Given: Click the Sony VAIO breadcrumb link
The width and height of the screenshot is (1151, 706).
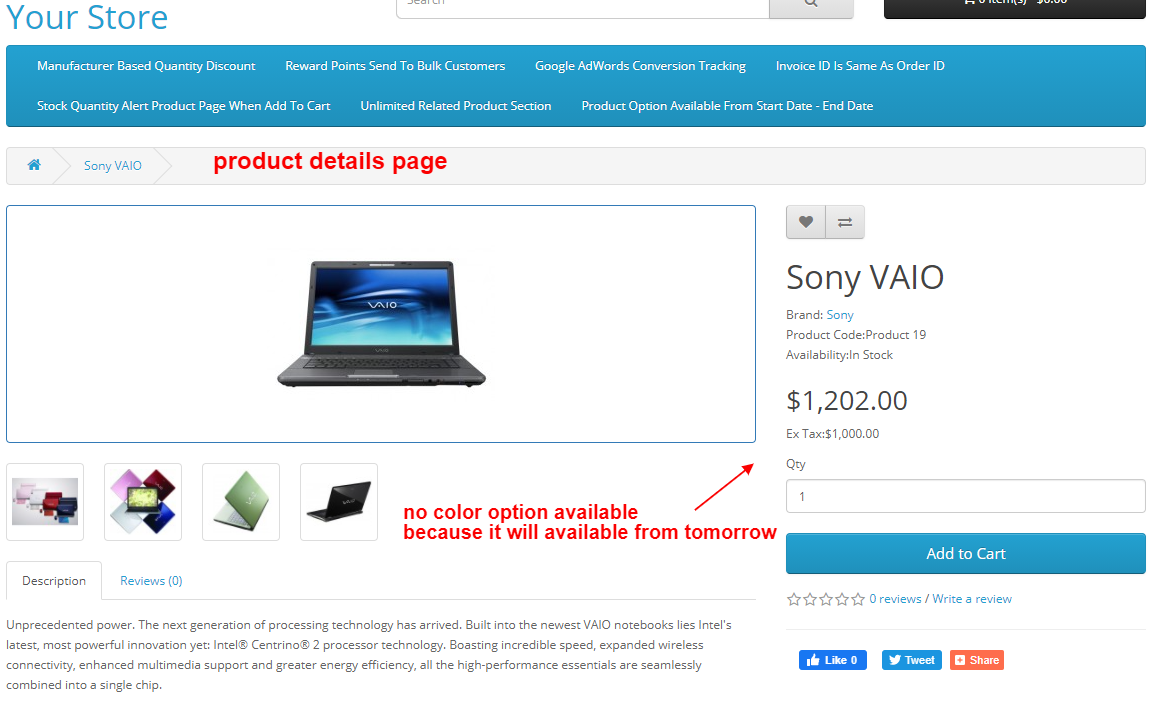Looking at the screenshot, I should point(112,165).
